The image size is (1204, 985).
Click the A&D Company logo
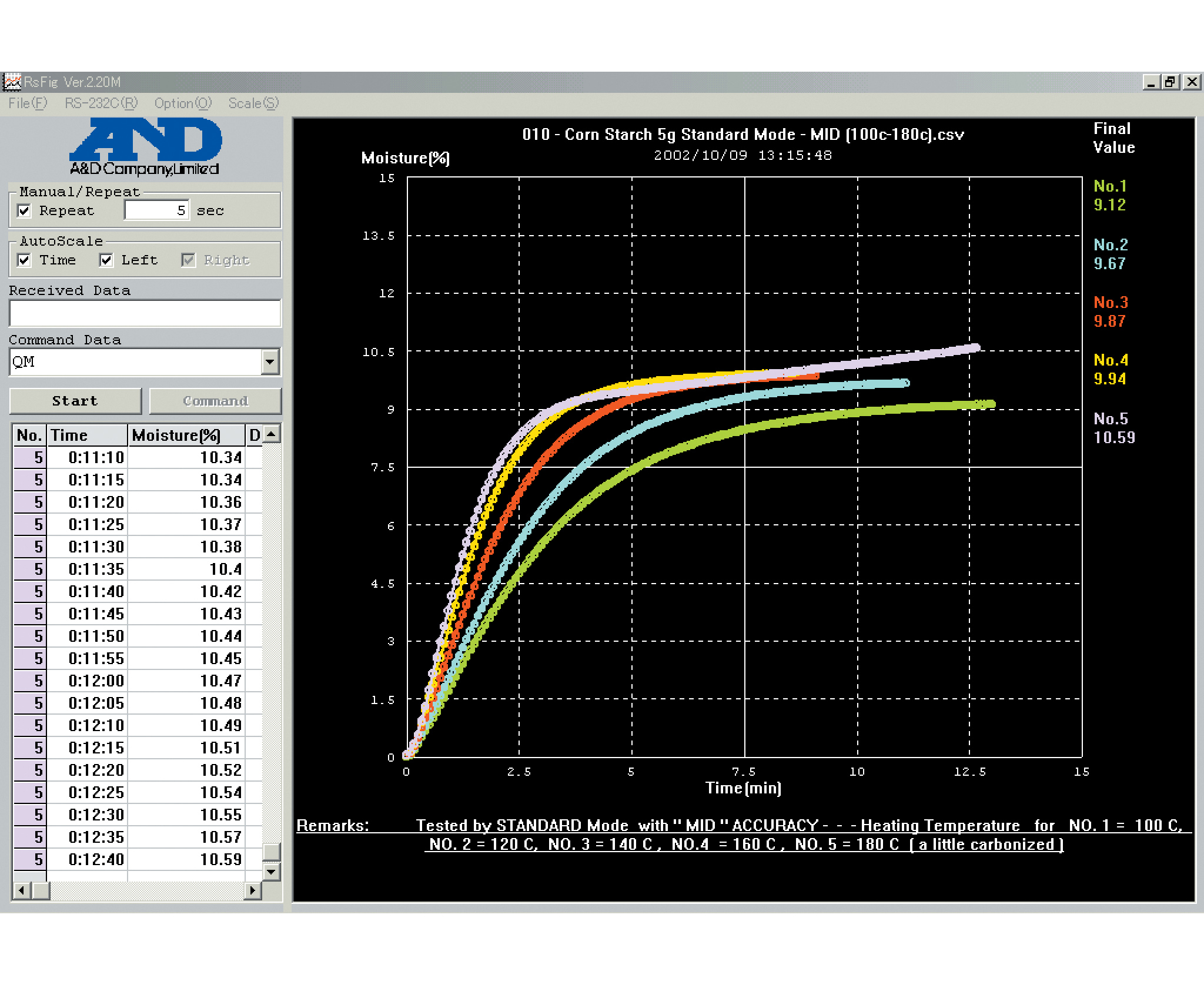coord(145,147)
